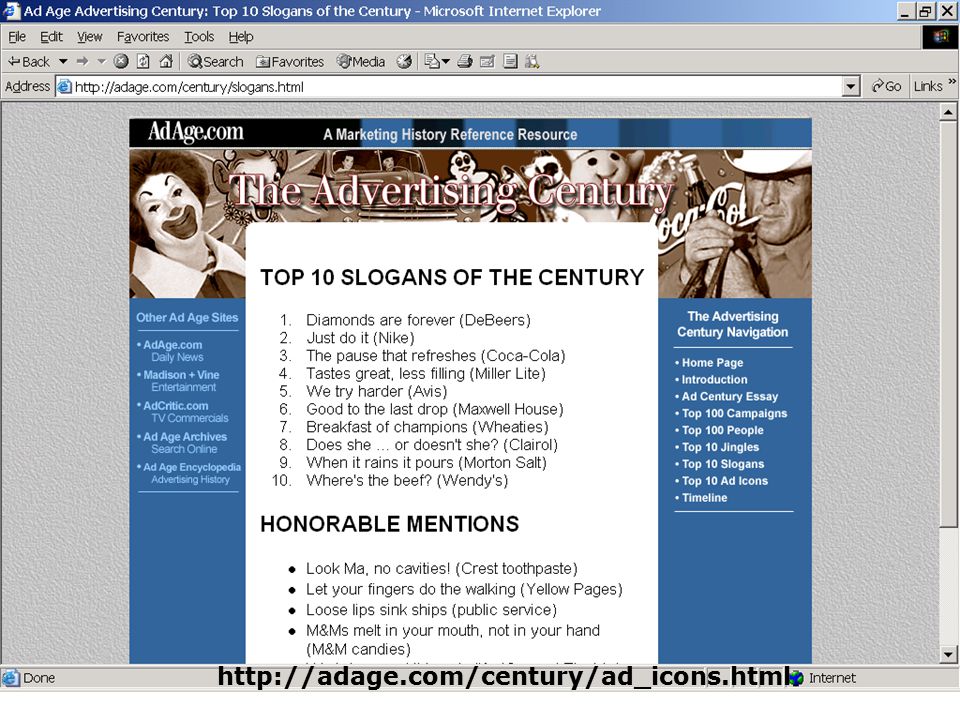
Task: Click the Discuss toolbar icon
Action: click(x=510, y=61)
